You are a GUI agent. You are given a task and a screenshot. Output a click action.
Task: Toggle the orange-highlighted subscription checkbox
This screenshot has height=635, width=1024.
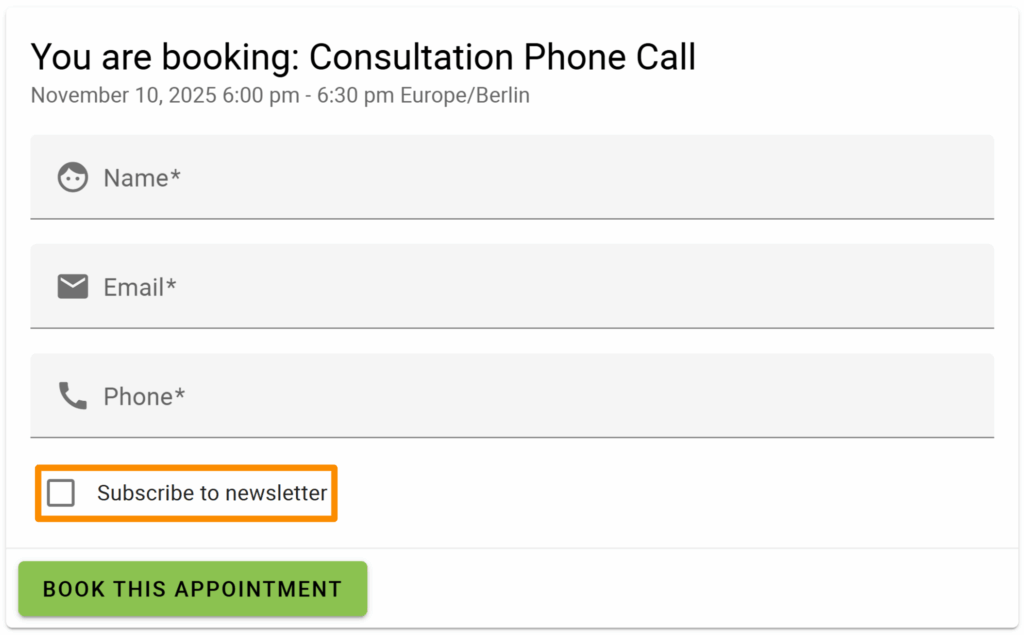61,493
